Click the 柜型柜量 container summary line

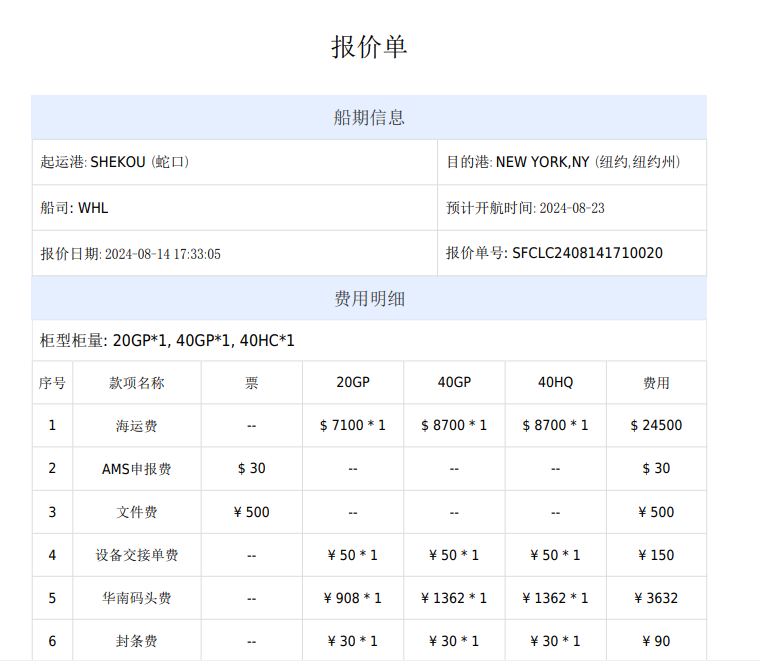[167, 341]
